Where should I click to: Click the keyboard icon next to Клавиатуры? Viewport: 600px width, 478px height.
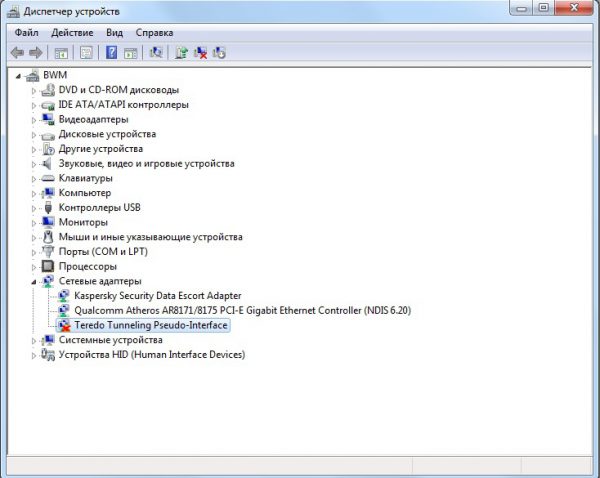[48, 178]
